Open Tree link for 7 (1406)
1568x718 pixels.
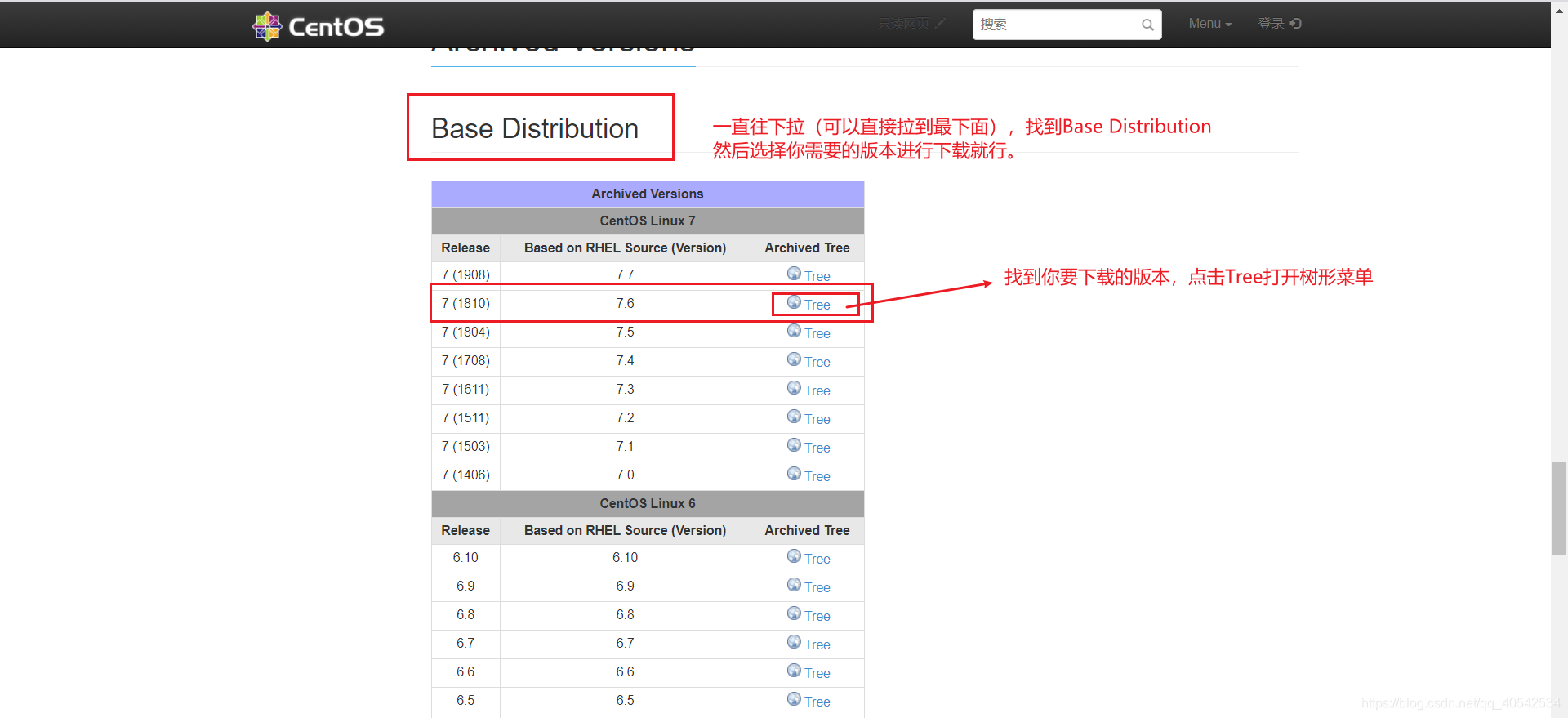coord(817,476)
